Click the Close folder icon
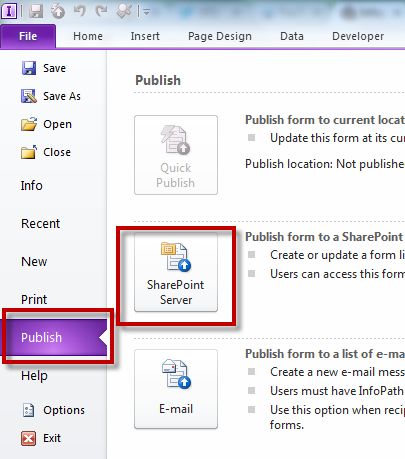The height and width of the screenshot is (459, 405). pyautogui.click(x=29, y=152)
